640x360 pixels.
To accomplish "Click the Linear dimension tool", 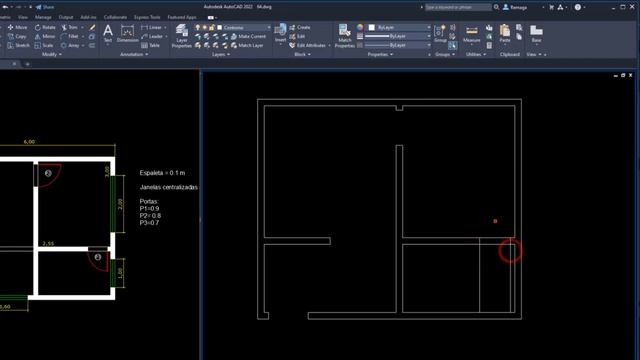I will coord(151,27).
